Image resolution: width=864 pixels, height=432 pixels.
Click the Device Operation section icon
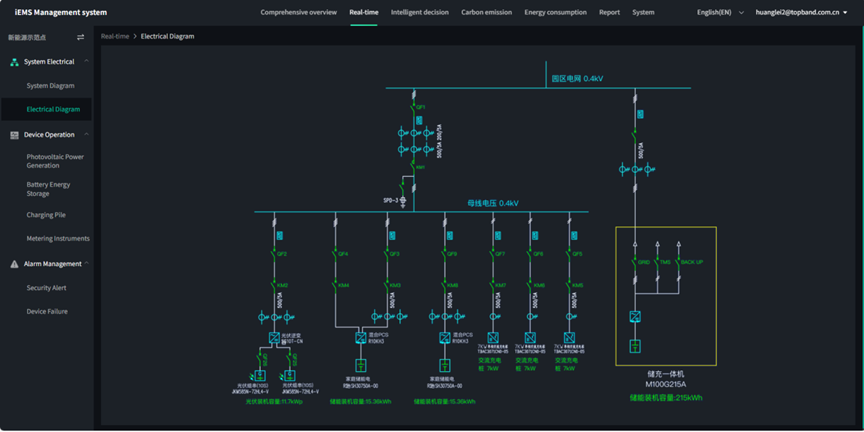tap(14, 135)
